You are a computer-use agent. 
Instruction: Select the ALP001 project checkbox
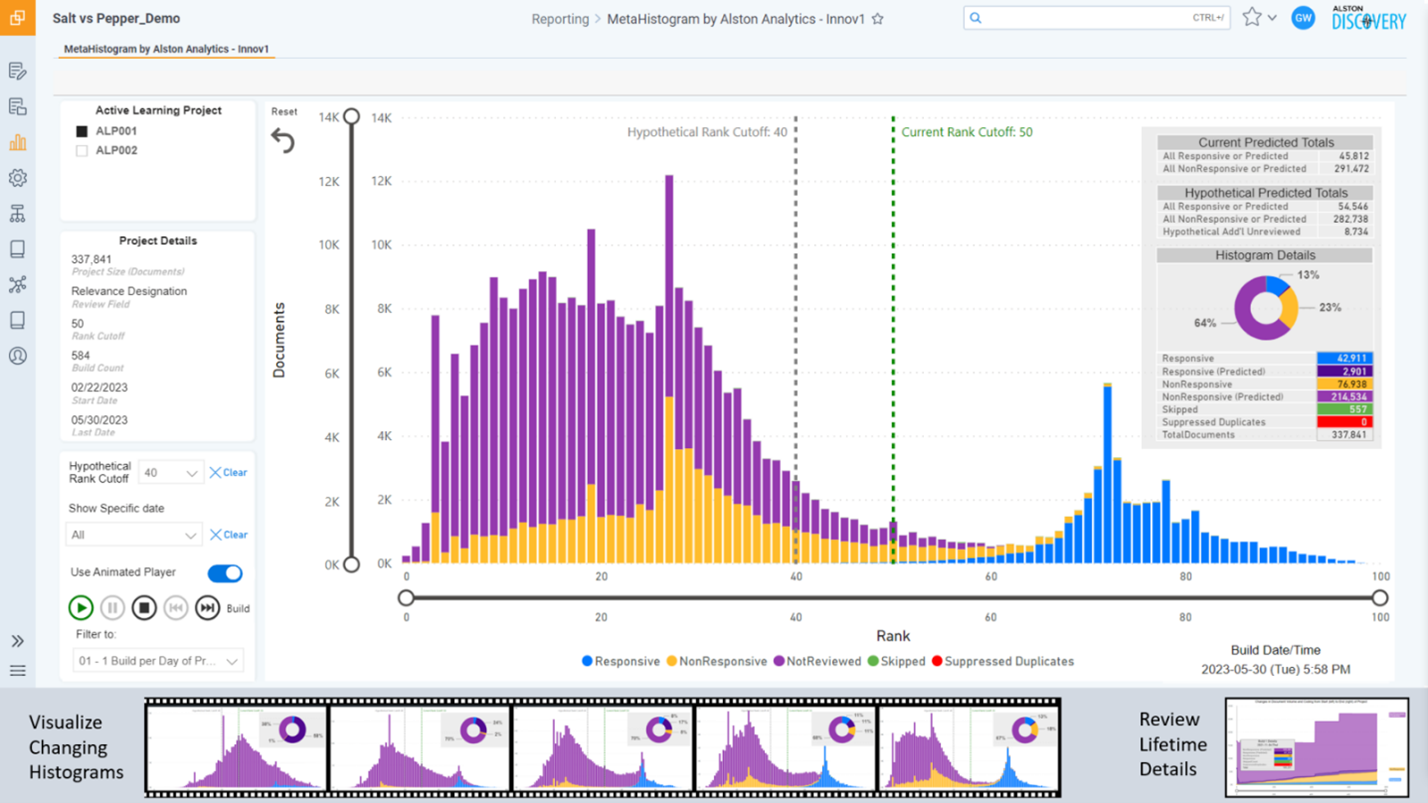click(x=83, y=131)
